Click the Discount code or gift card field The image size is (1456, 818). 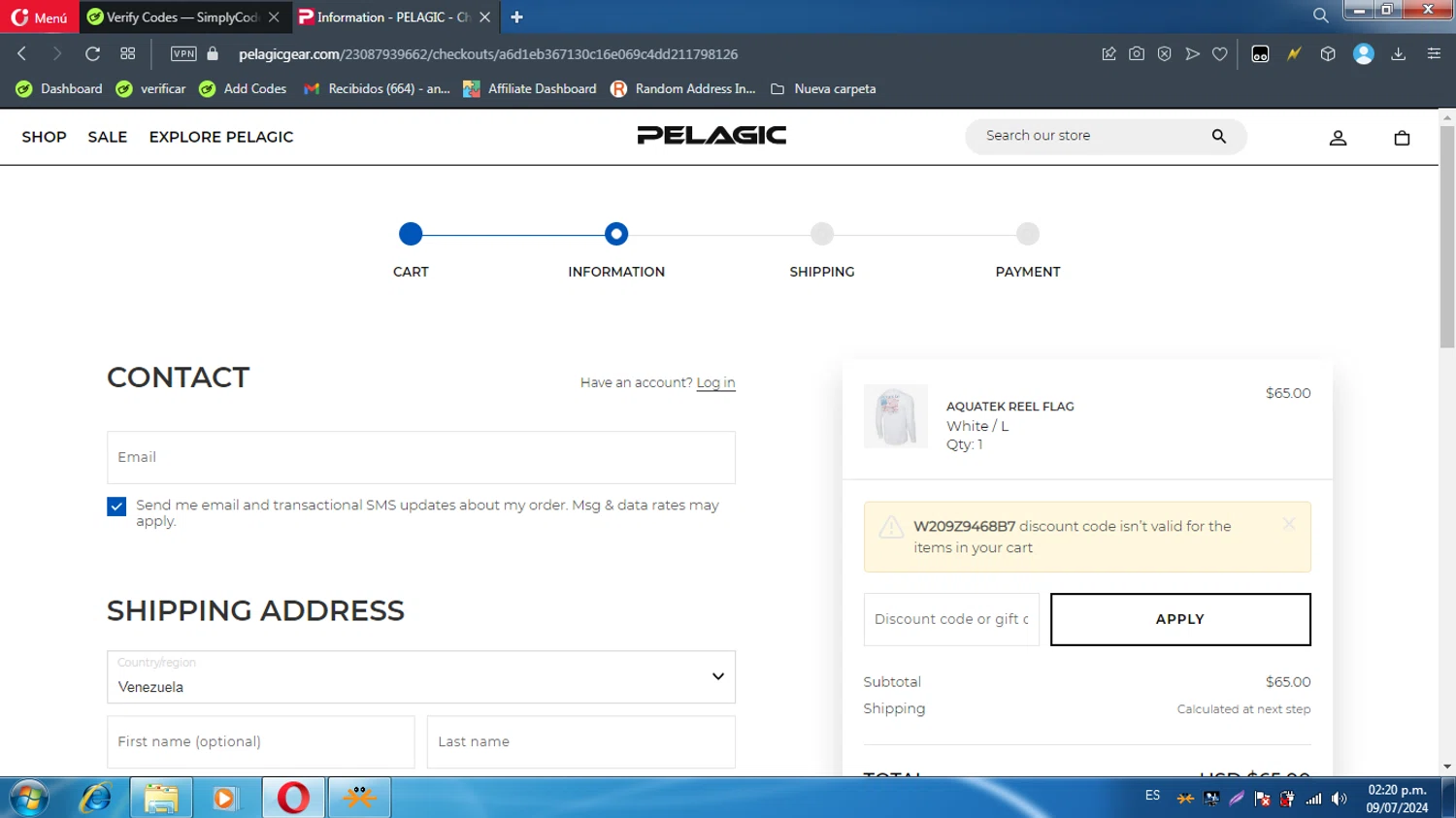point(951,619)
